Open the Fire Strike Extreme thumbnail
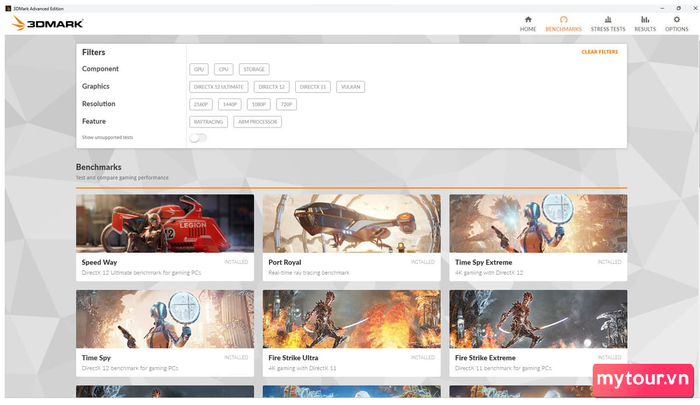The image size is (700, 405). [538, 319]
